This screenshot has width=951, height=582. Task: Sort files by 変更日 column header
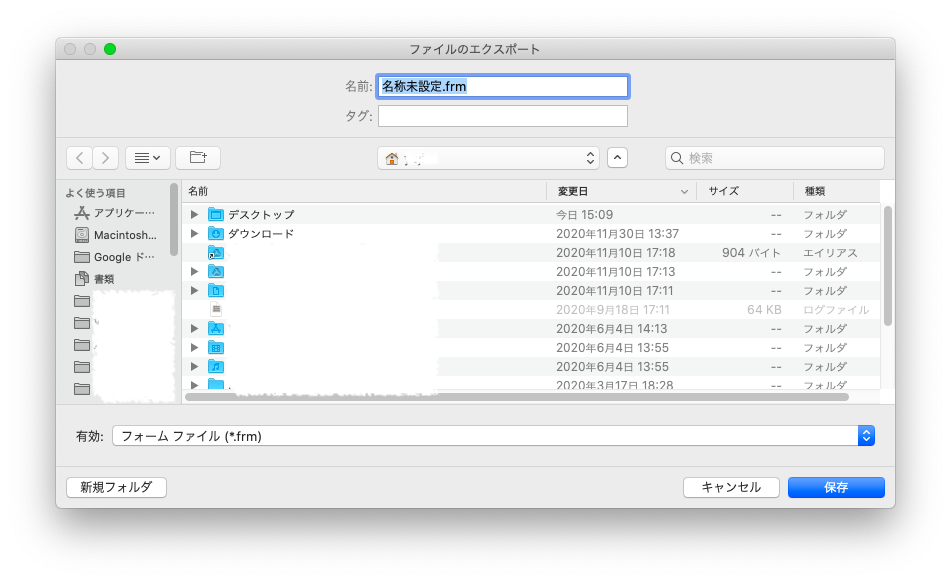click(x=620, y=191)
